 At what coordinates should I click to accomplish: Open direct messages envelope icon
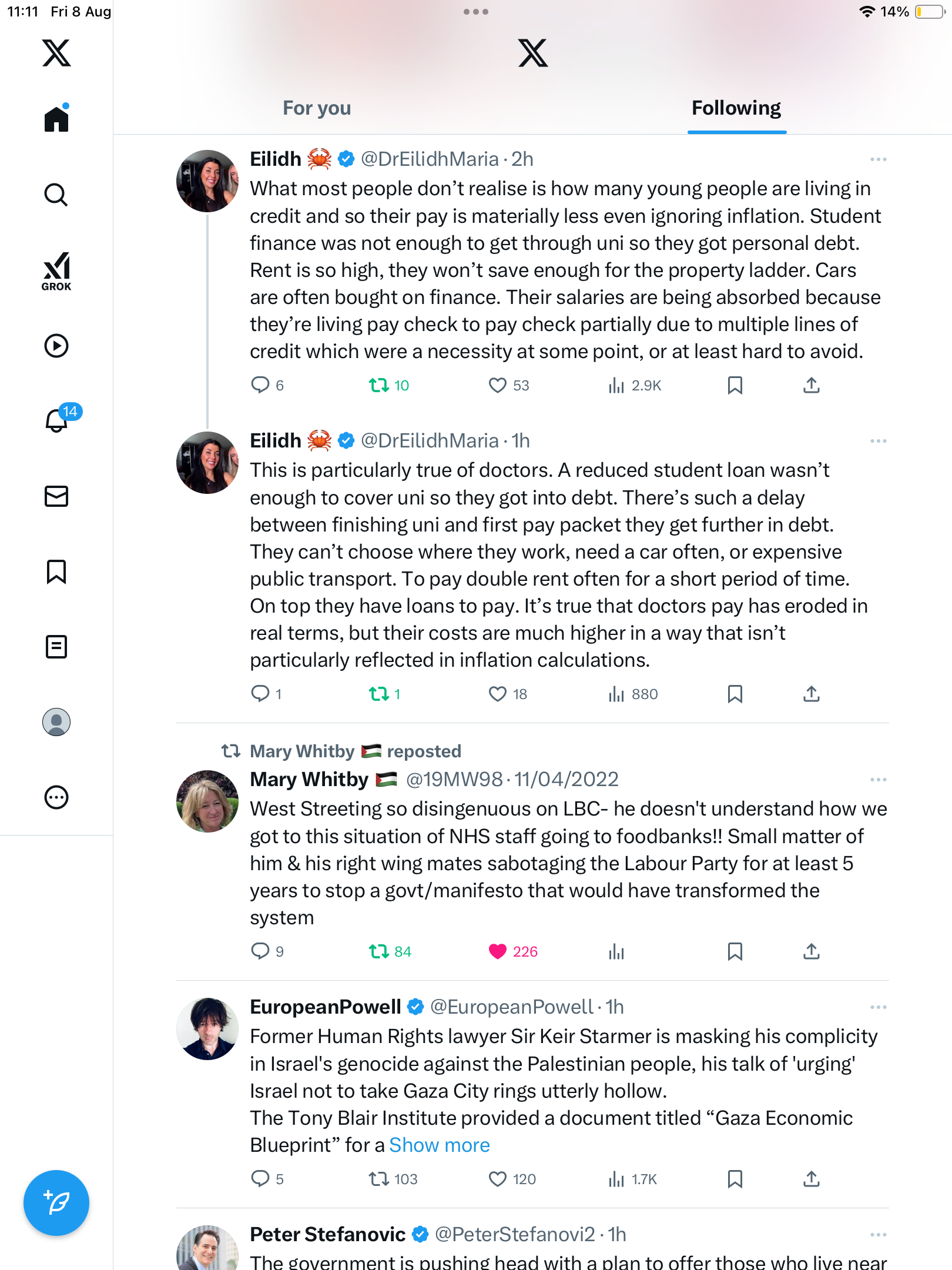pos(56,496)
